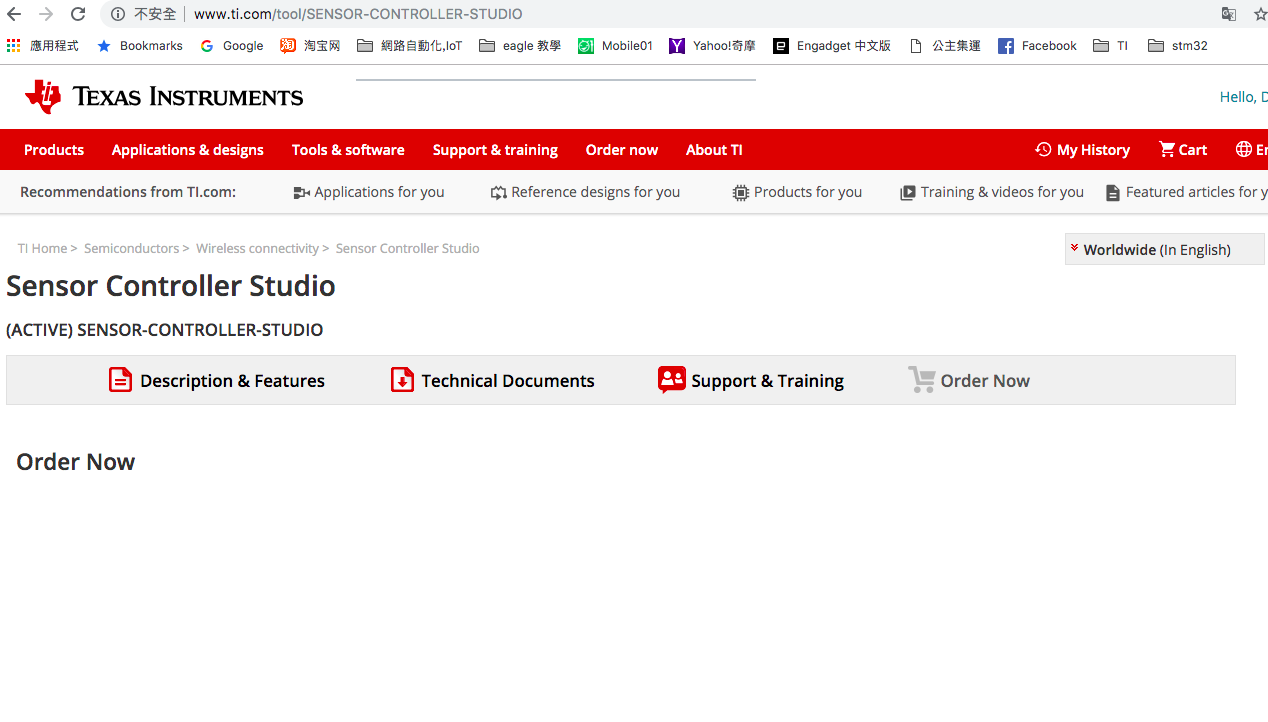Open the apps grid shortcut in the bookmarks bar
The image size is (1268, 722).
click(13, 46)
